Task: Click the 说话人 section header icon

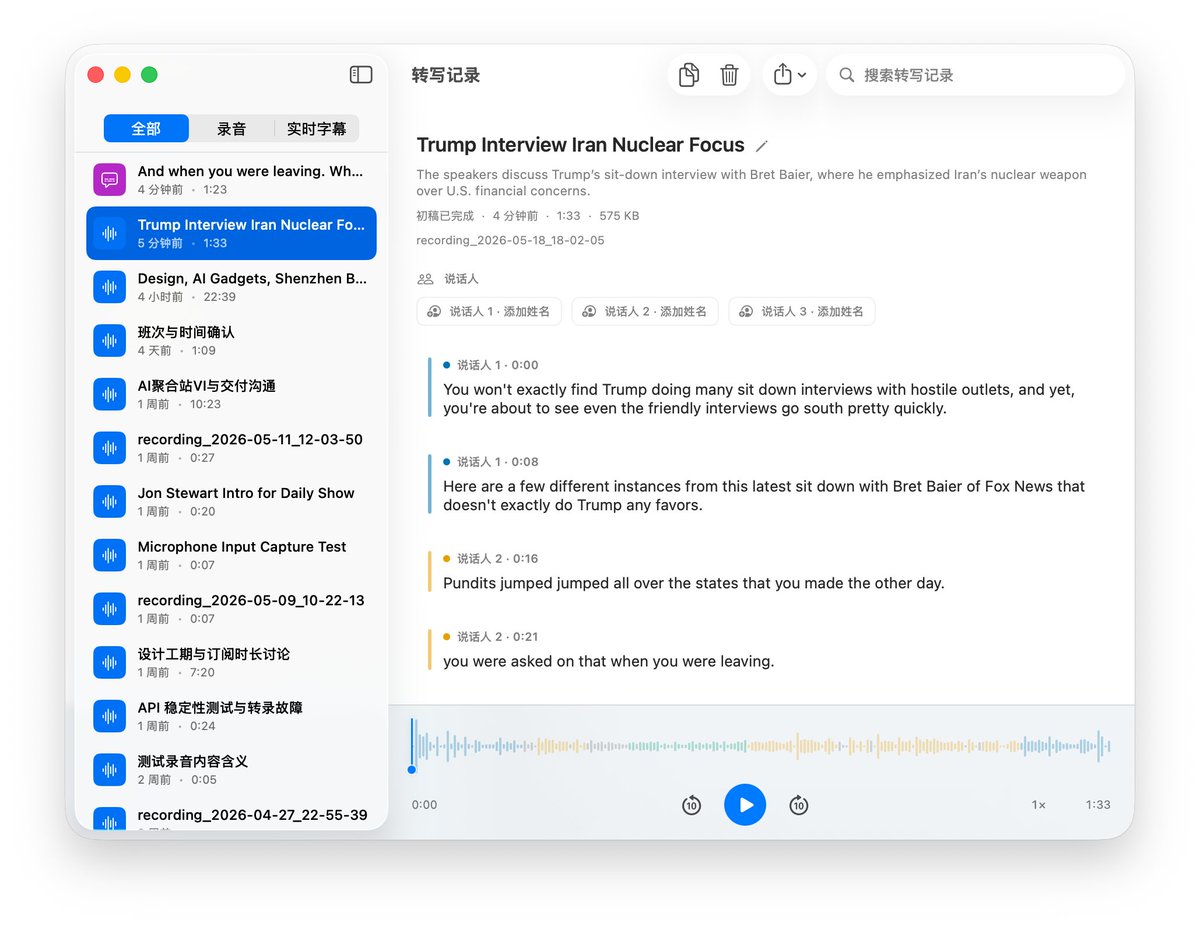Action: click(x=426, y=279)
